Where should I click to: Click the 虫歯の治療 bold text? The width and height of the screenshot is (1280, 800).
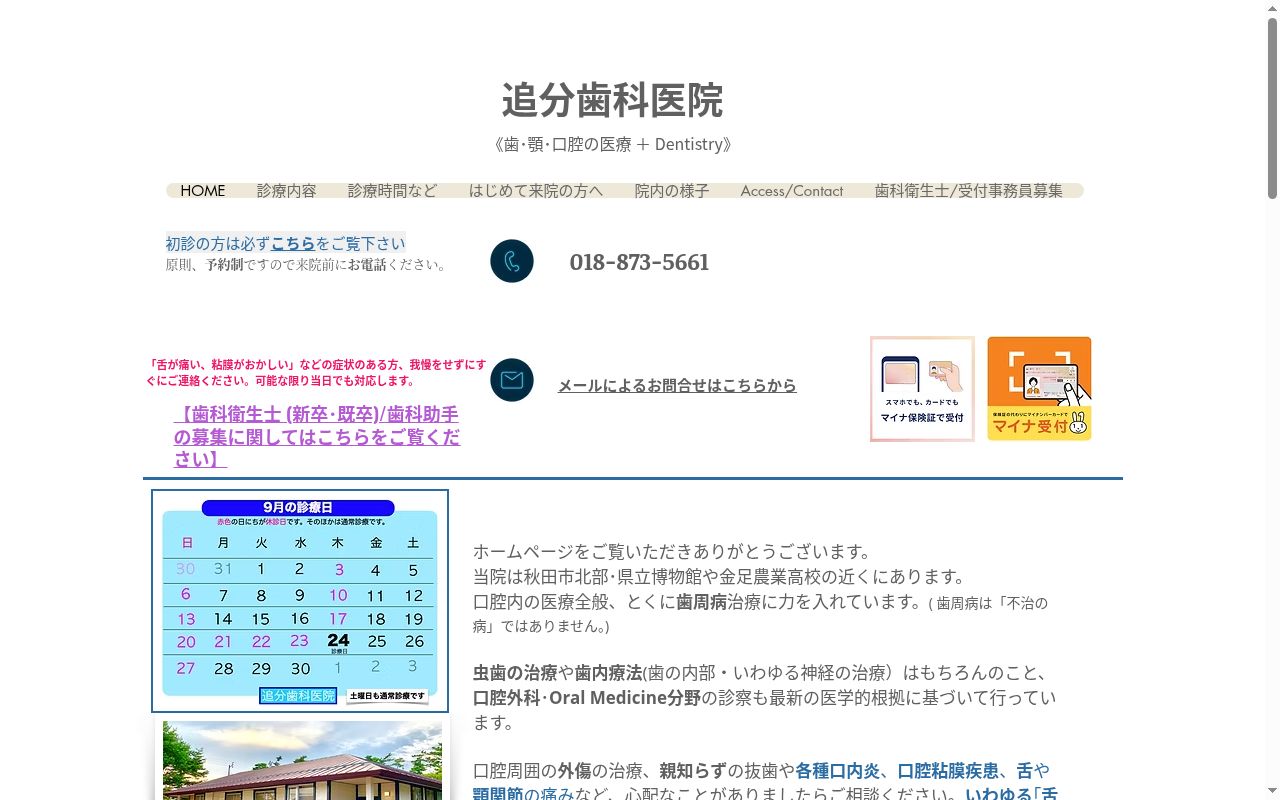(515, 672)
